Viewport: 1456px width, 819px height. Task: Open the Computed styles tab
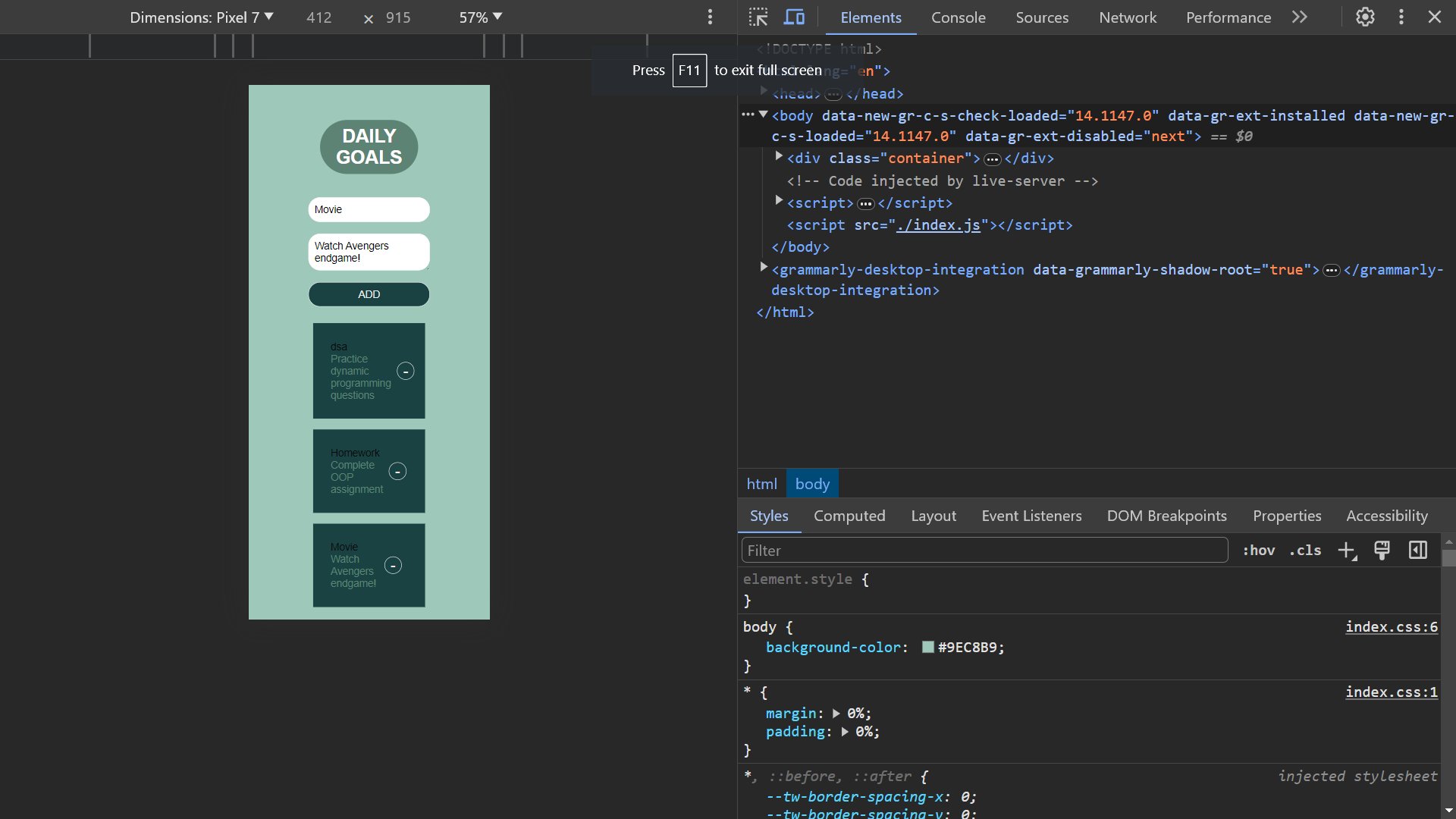849,516
